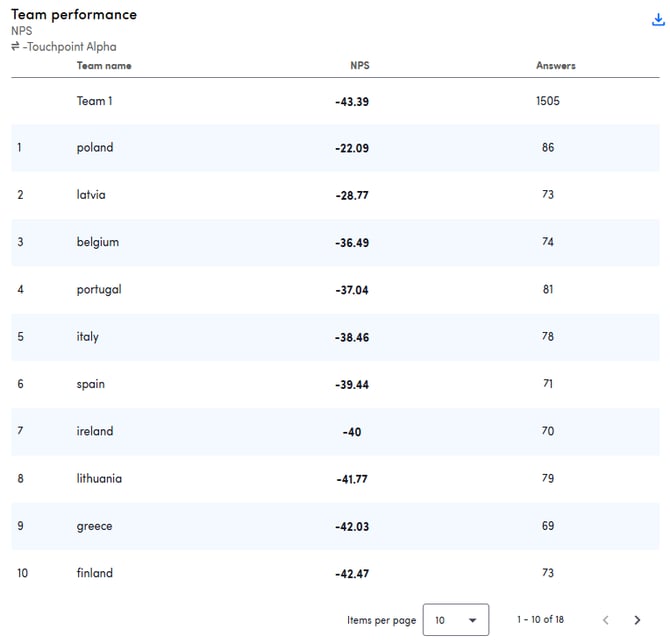
Task: Click the finland team name
Action: pos(95,573)
